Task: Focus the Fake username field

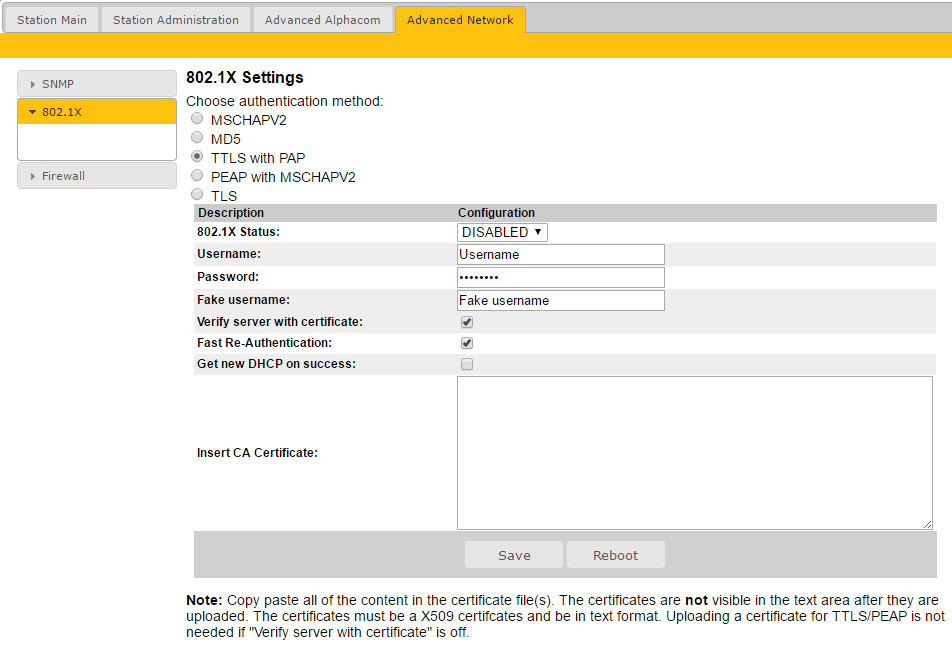Action: [x=560, y=300]
